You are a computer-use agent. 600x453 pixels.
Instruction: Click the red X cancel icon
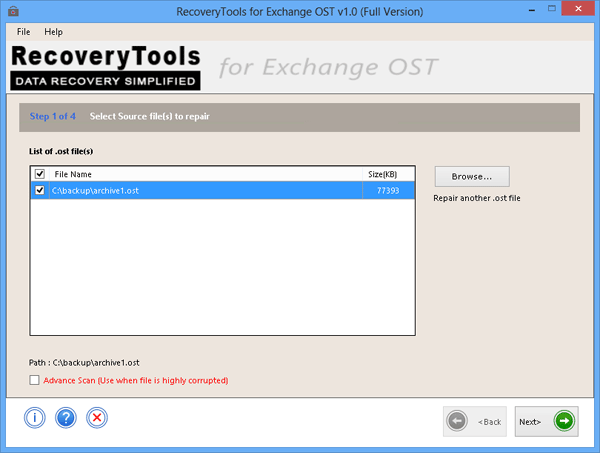coord(97,417)
